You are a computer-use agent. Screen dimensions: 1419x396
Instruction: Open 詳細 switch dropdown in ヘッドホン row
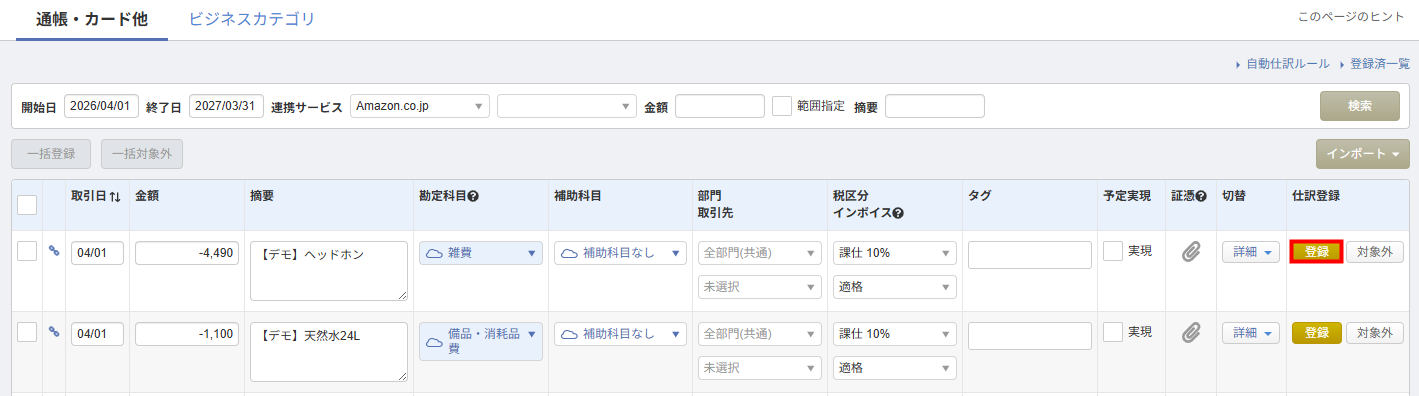point(1251,252)
